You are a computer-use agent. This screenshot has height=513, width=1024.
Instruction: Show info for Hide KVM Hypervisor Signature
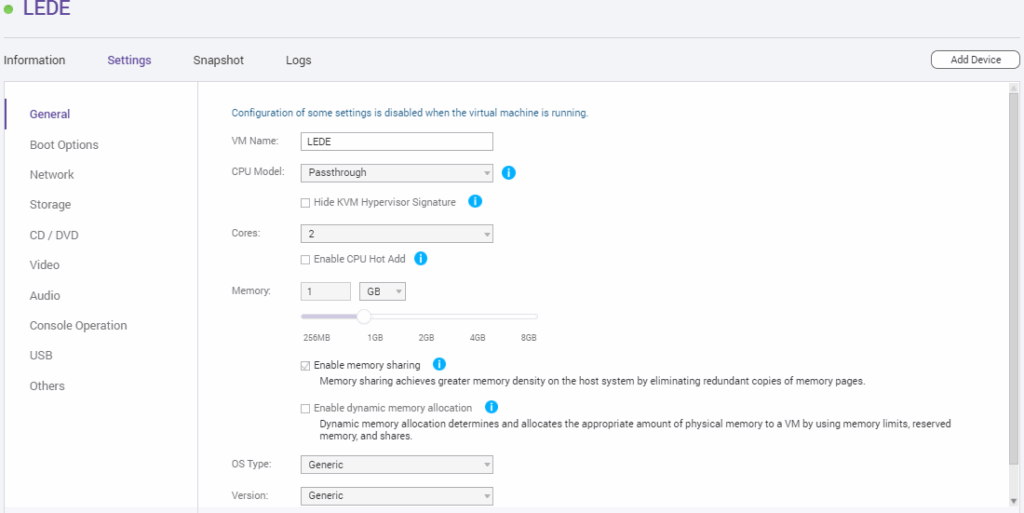point(475,201)
